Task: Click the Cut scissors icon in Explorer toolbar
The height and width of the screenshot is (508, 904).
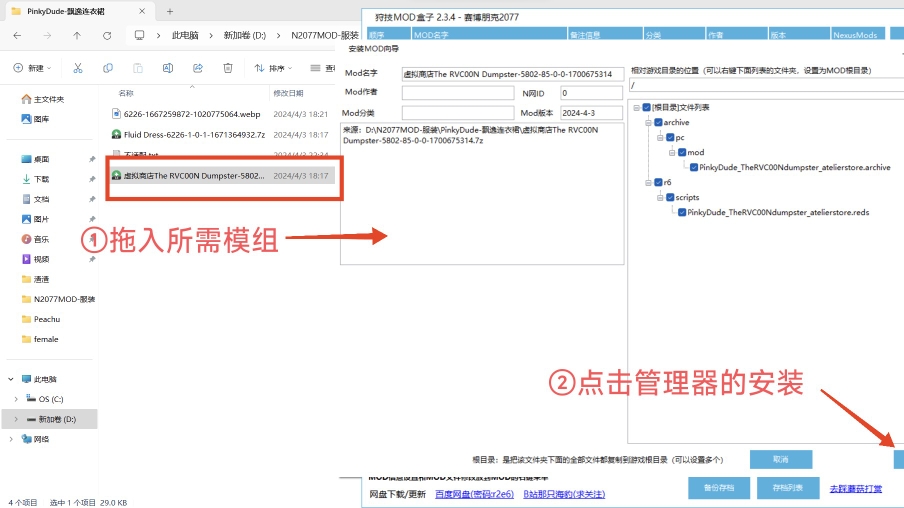Action: pos(77,68)
